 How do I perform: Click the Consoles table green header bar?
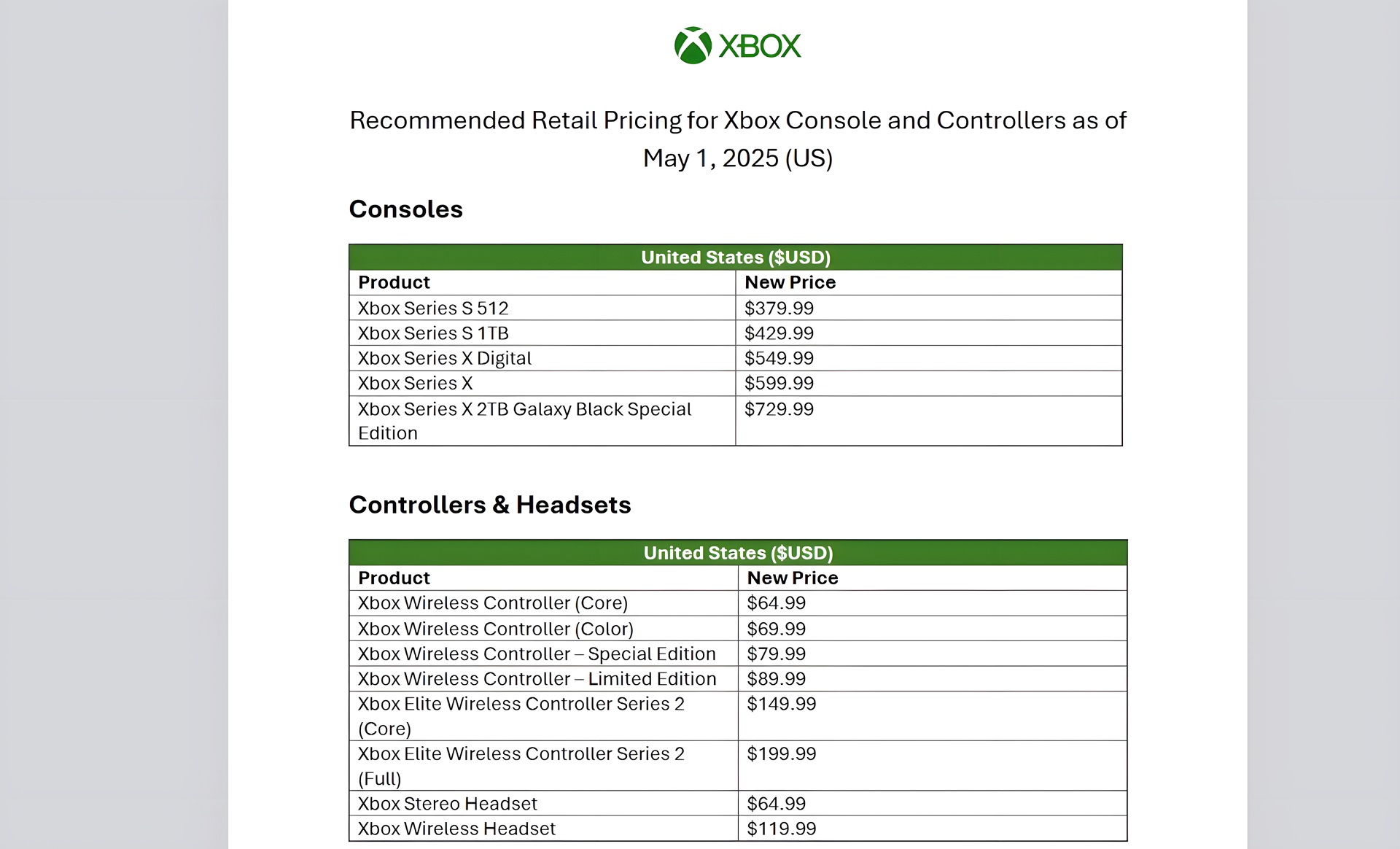(x=735, y=257)
